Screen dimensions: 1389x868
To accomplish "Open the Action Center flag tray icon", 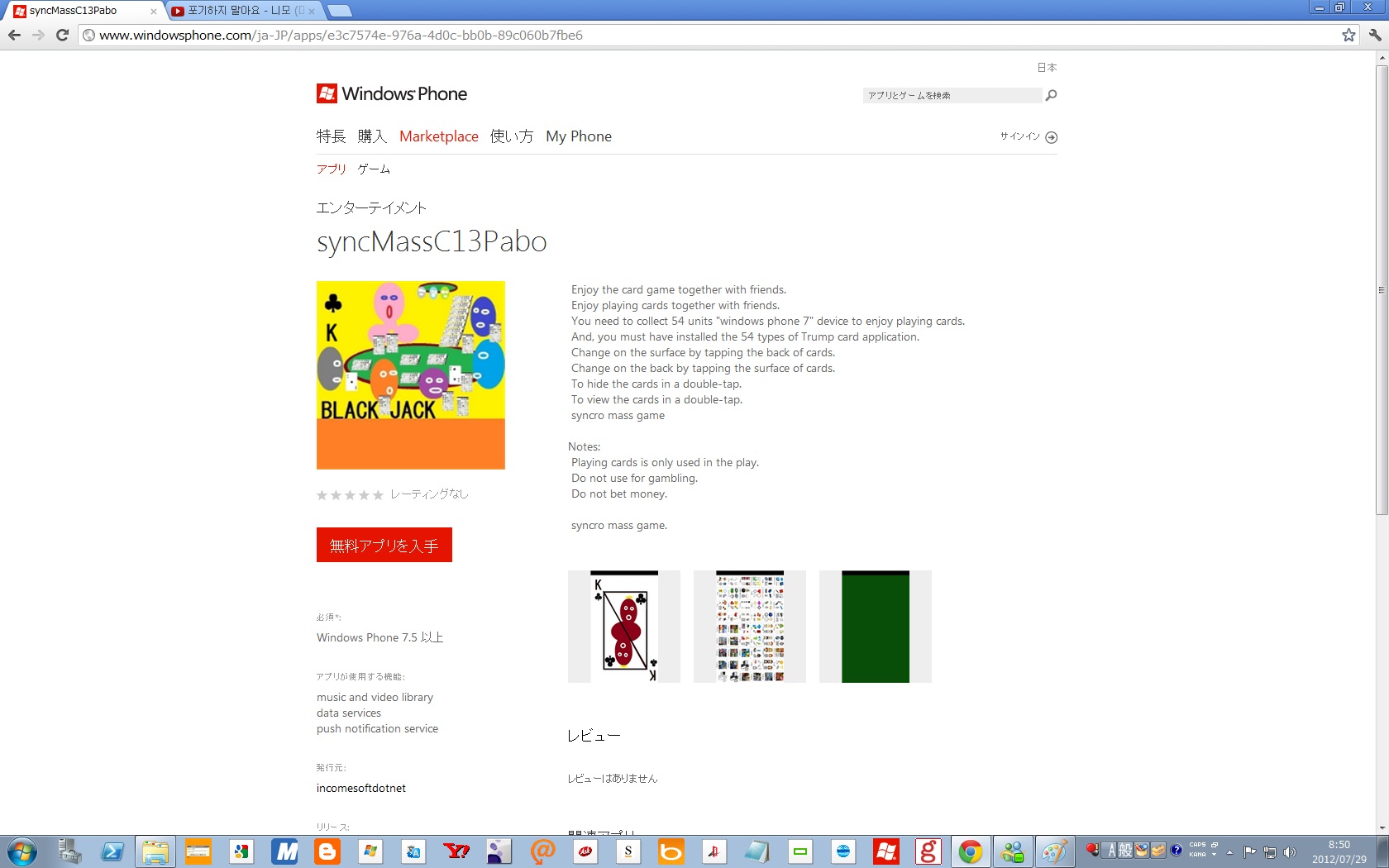I will click(1249, 852).
